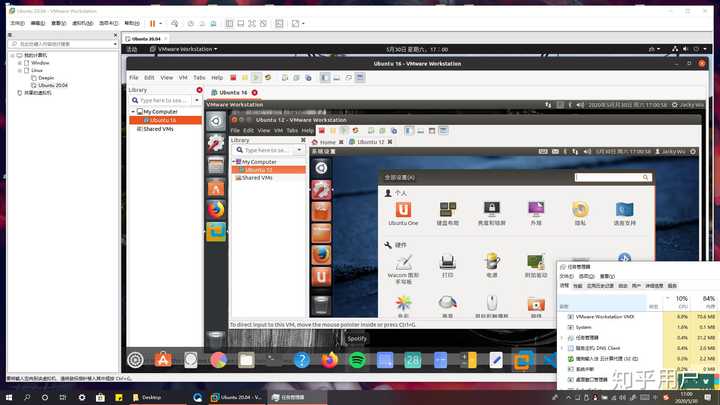Click Ubuntu dash icon in Ubuntu 16 launcher
The width and height of the screenshot is (720, 405).
pyautogui.click(x=216, y=121)
